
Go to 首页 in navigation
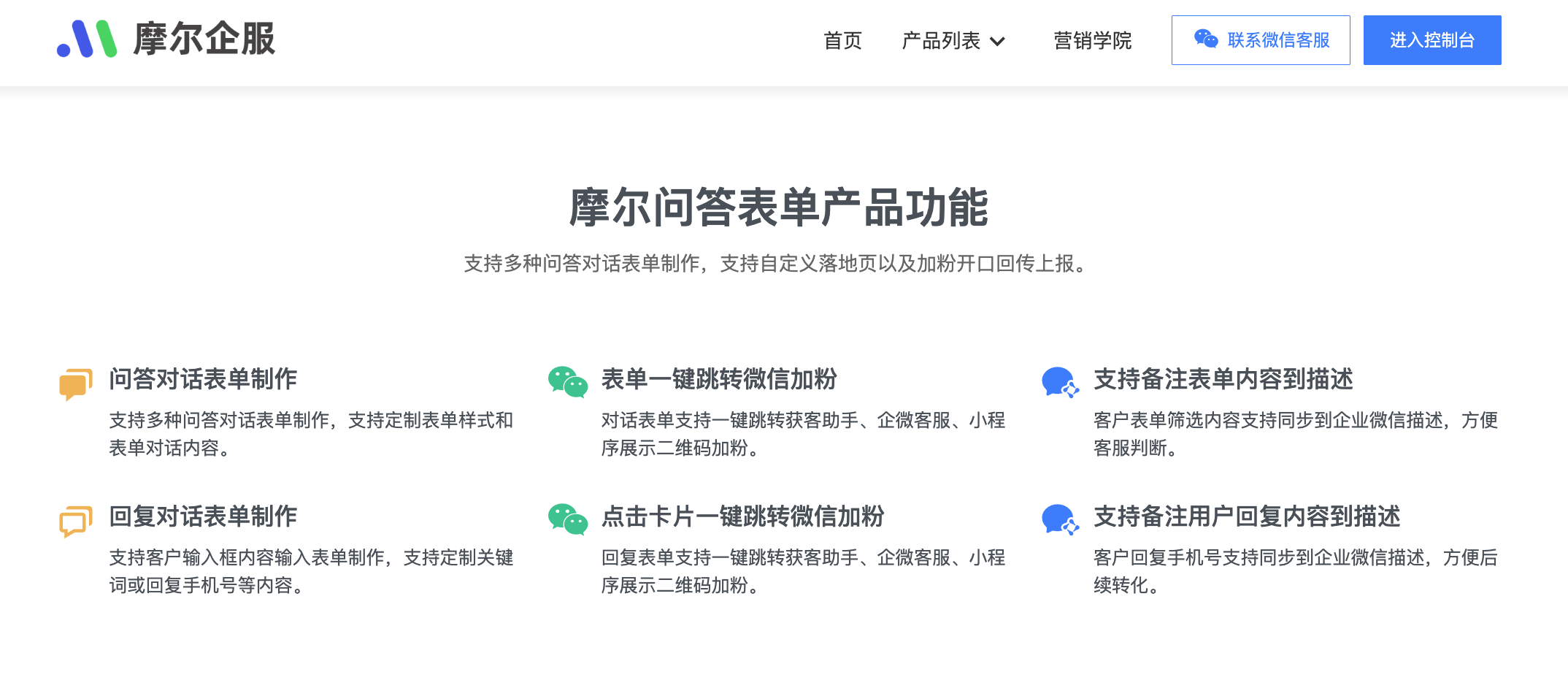[842, 41]
